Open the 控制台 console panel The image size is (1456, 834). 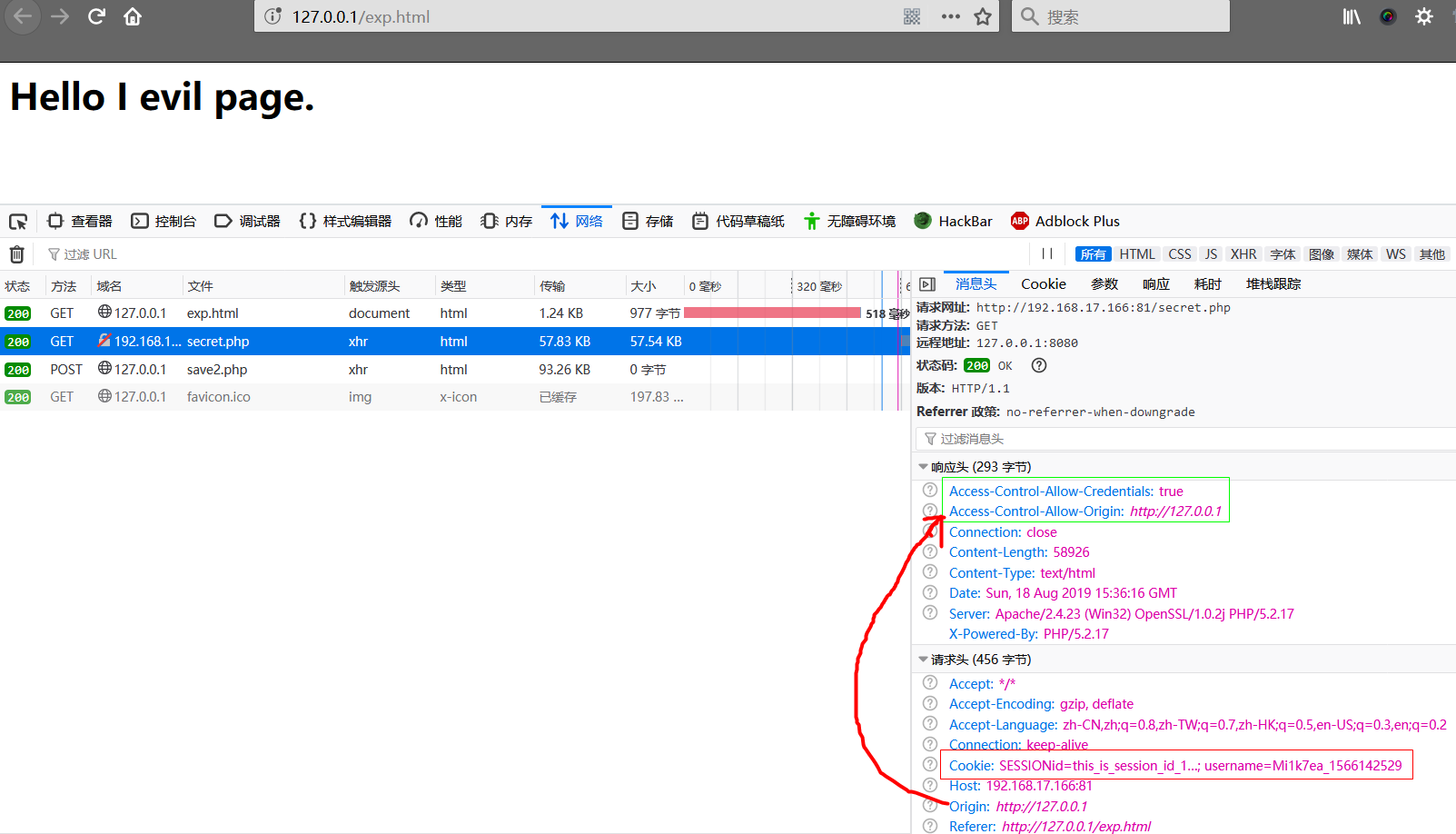coord(164,221)
